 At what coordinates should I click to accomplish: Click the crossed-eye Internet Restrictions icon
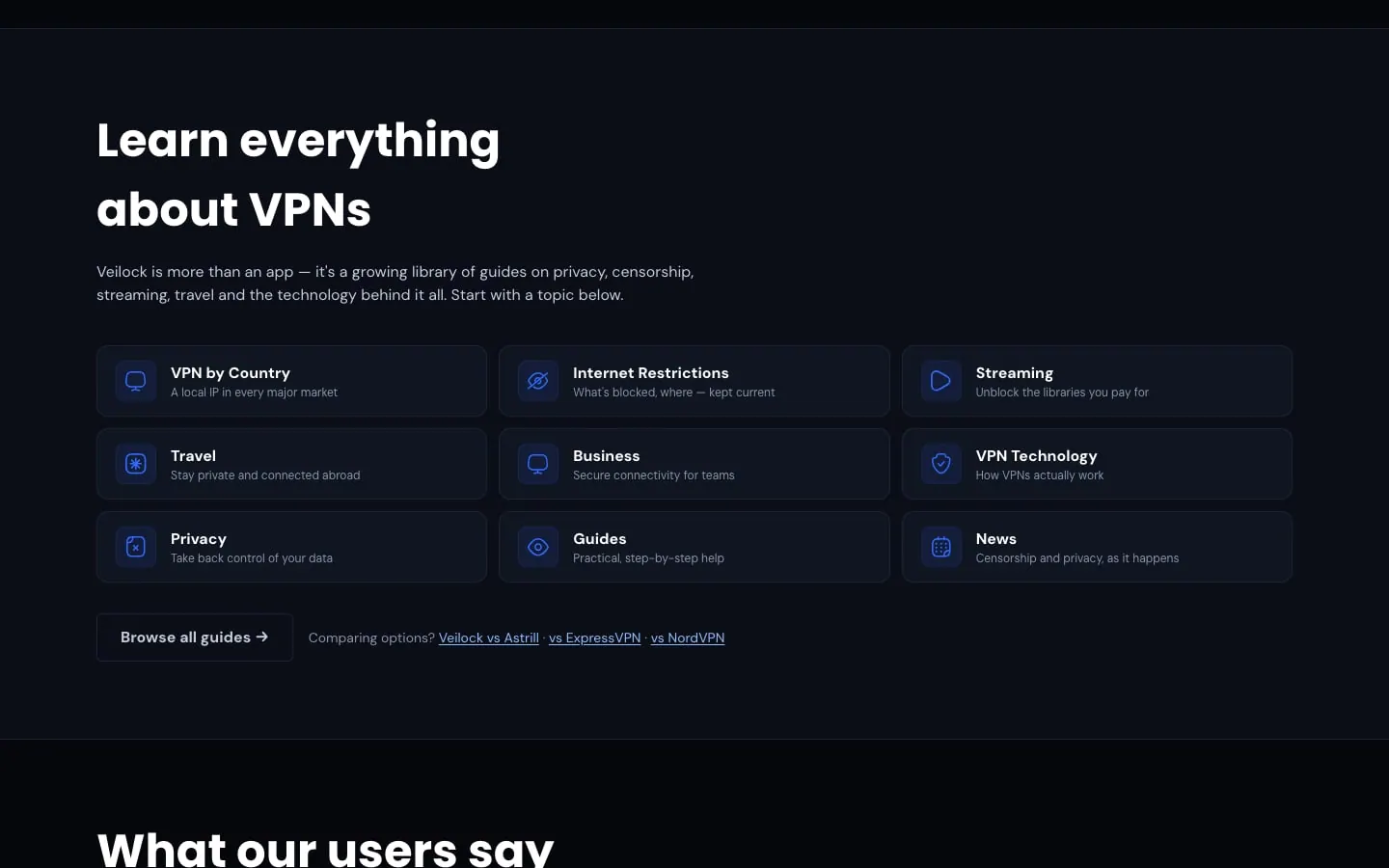[538, 381]
